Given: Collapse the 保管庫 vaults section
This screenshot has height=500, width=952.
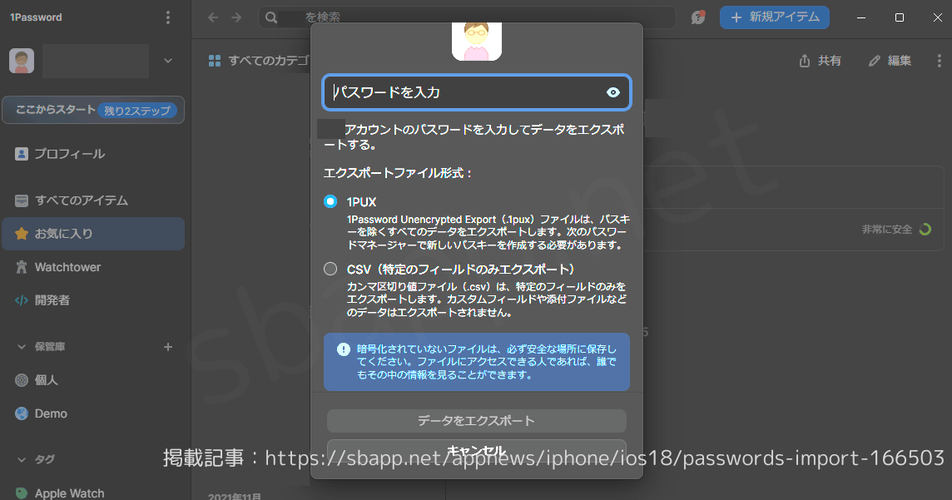Looking at the screenshot, I should click(22, 346).
